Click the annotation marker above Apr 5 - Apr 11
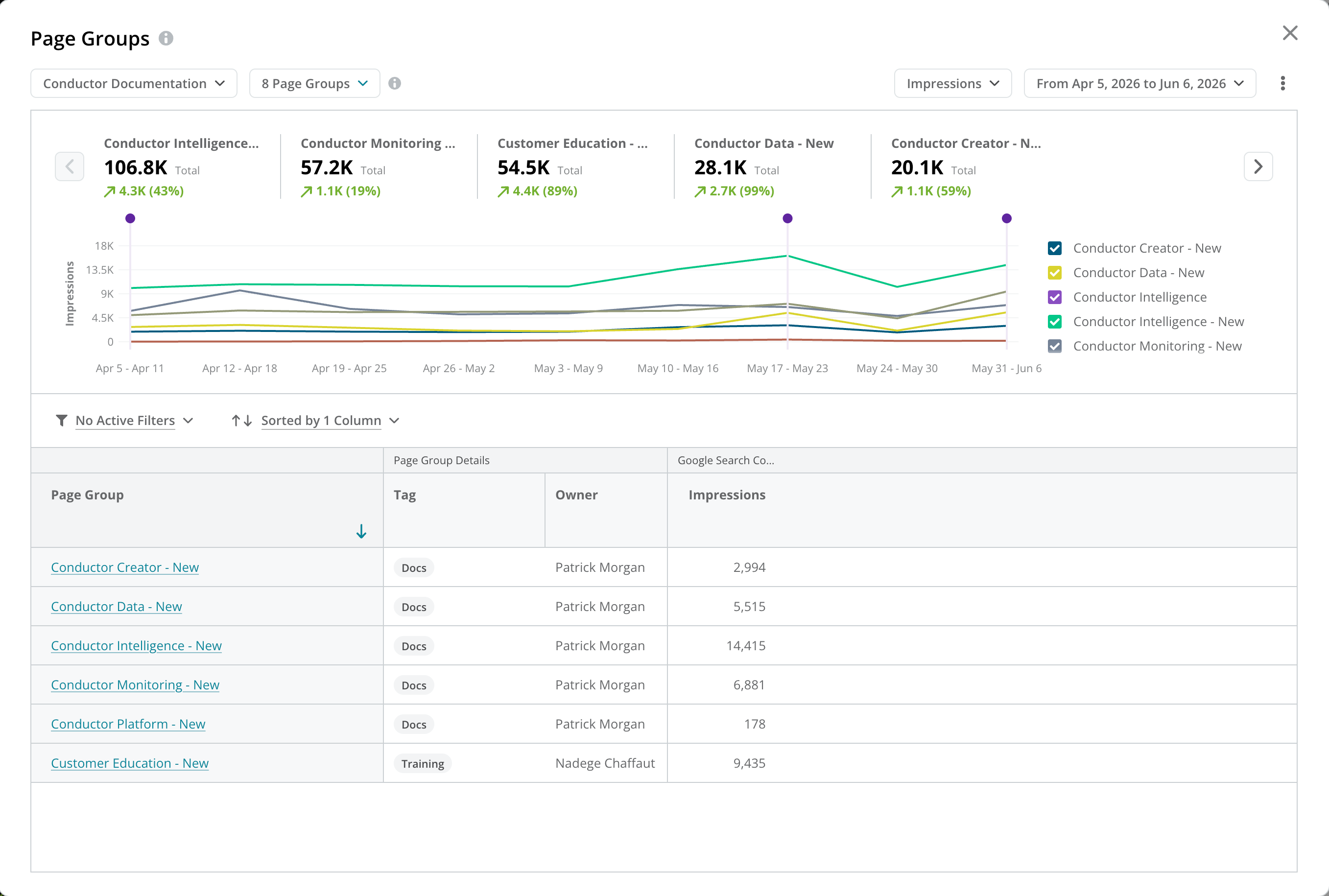Viewport: 1329px width, 896px height. point(130,218)
